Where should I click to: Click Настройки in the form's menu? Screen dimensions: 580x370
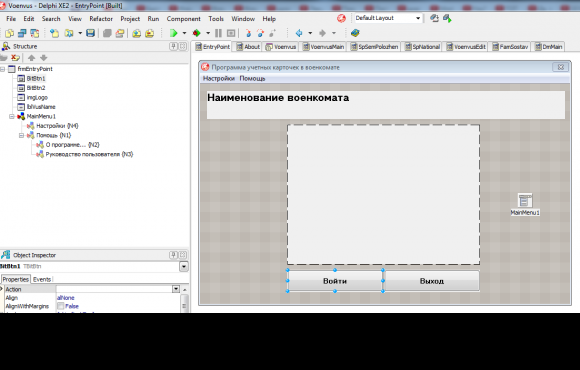[x=219, y=78]
